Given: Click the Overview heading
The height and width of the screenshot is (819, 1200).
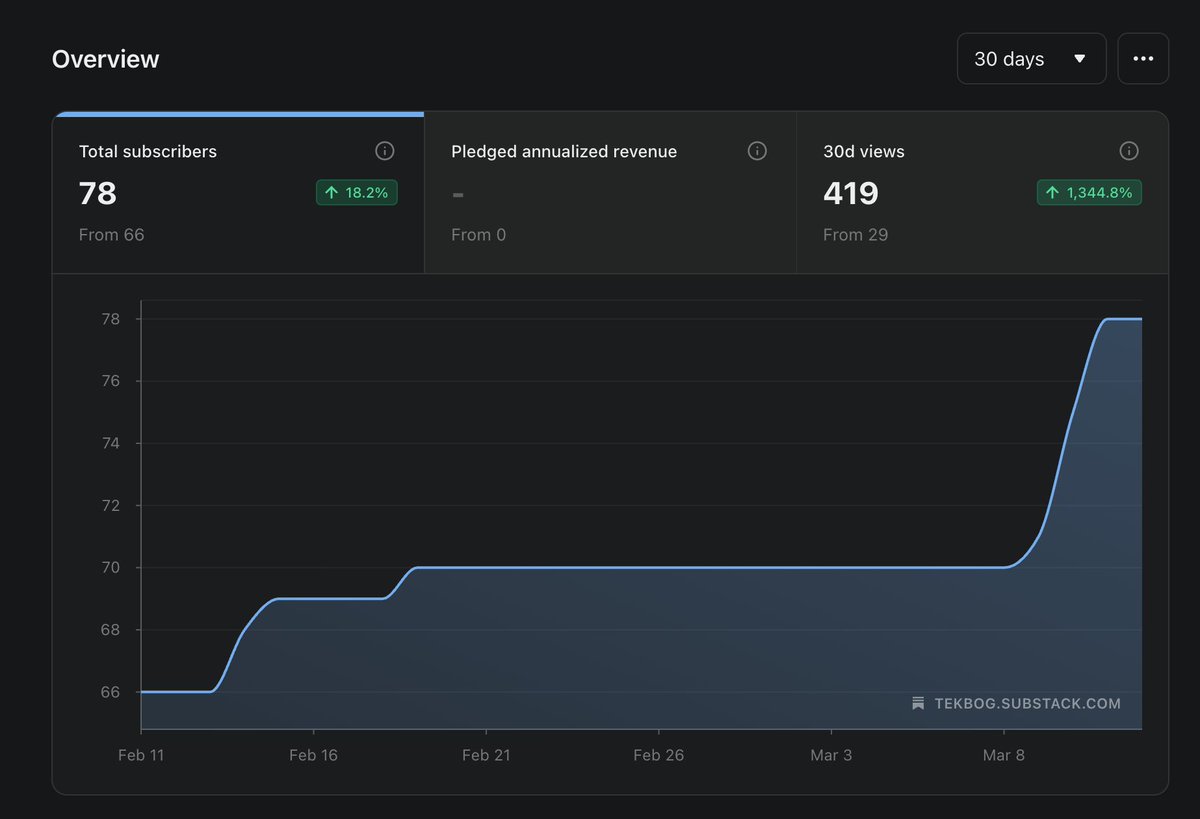Looking at the screenshot, I should (106, 59).
